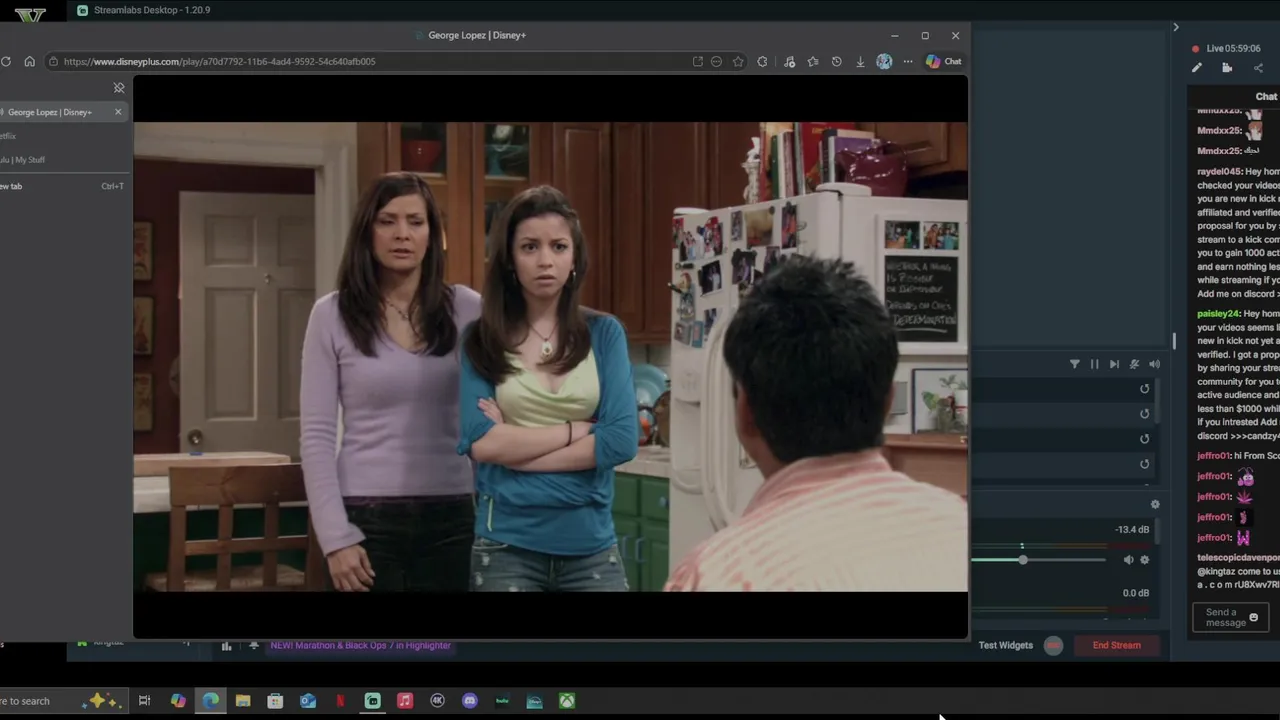1280x720 pixels.
Task: Add page to favorites star icon
Action: click(x=738, y=61)
